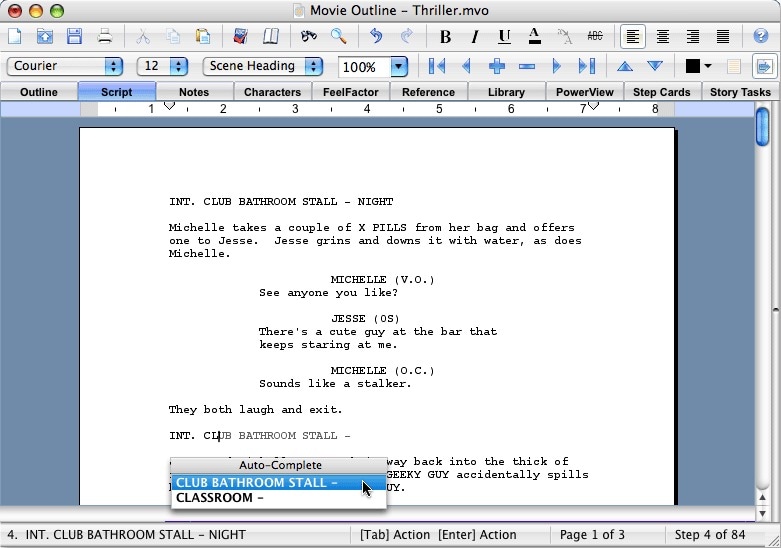The width and height of the screenshot is (781, 548).
Task: Click the blue minus remove step icon
Action: click(x=526, y=66)
